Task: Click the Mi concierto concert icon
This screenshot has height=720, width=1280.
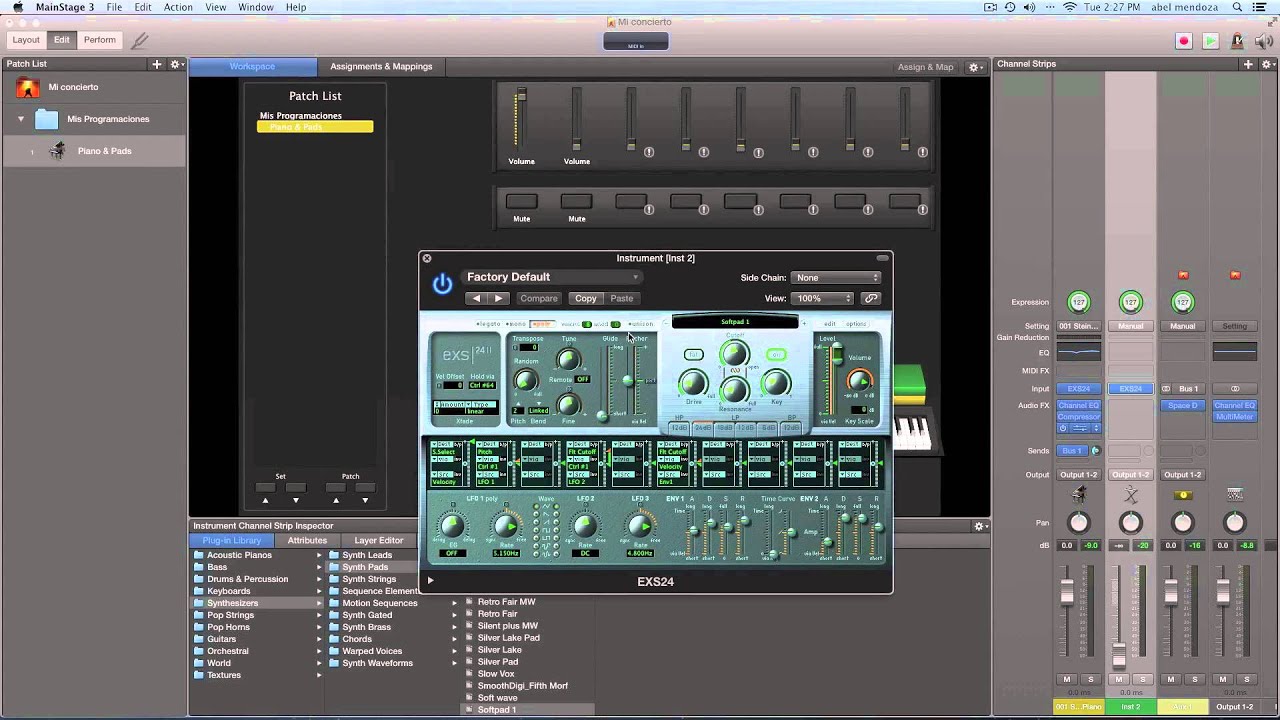Action: 28,87
